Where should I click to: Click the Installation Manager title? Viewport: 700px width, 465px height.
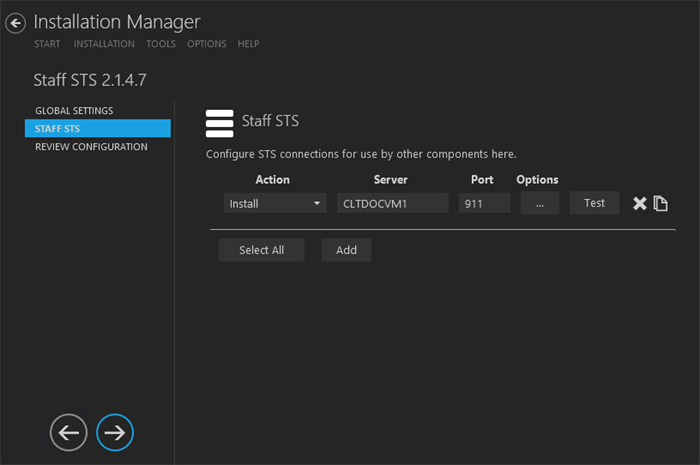(117, 22)
